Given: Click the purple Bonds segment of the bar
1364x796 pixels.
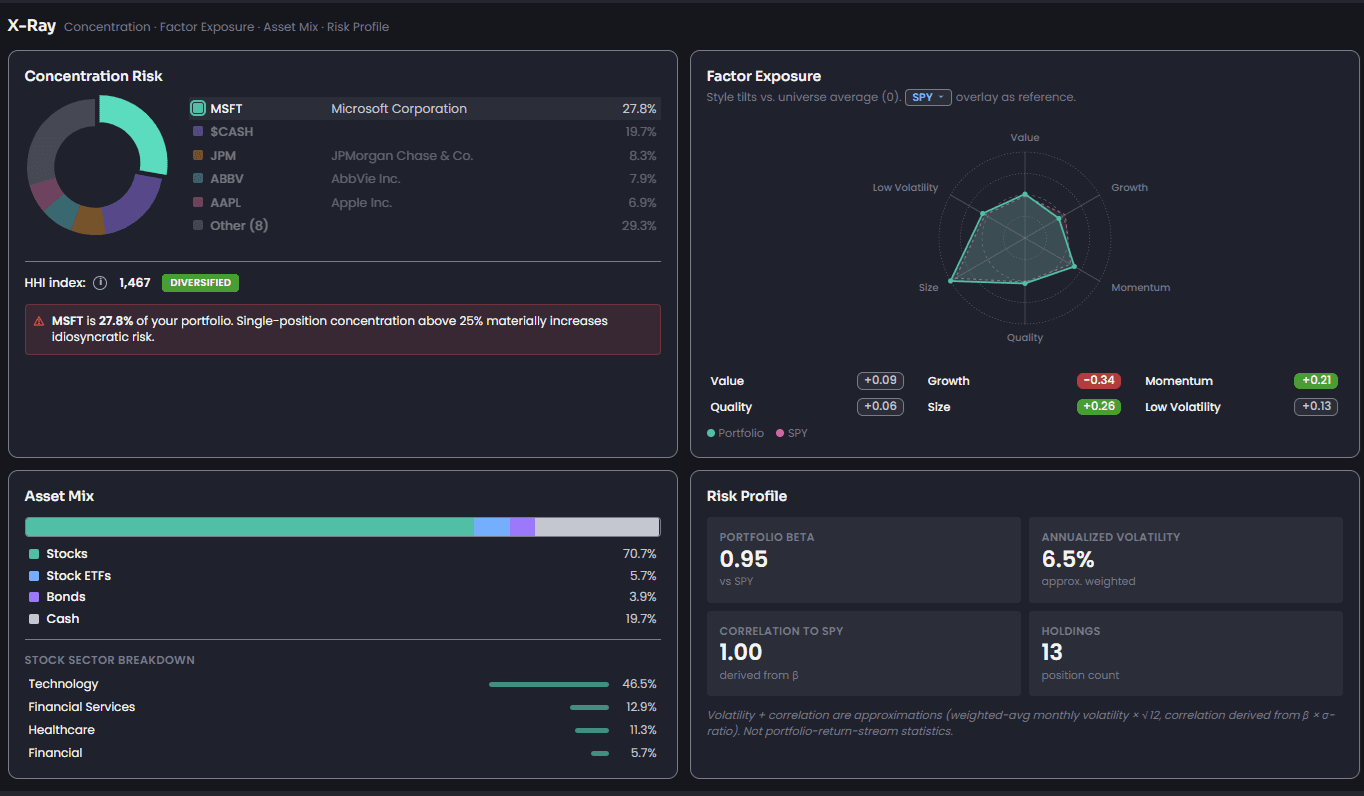Looking at the screenshot, I should pyautogui.click(x=522, y=527).
